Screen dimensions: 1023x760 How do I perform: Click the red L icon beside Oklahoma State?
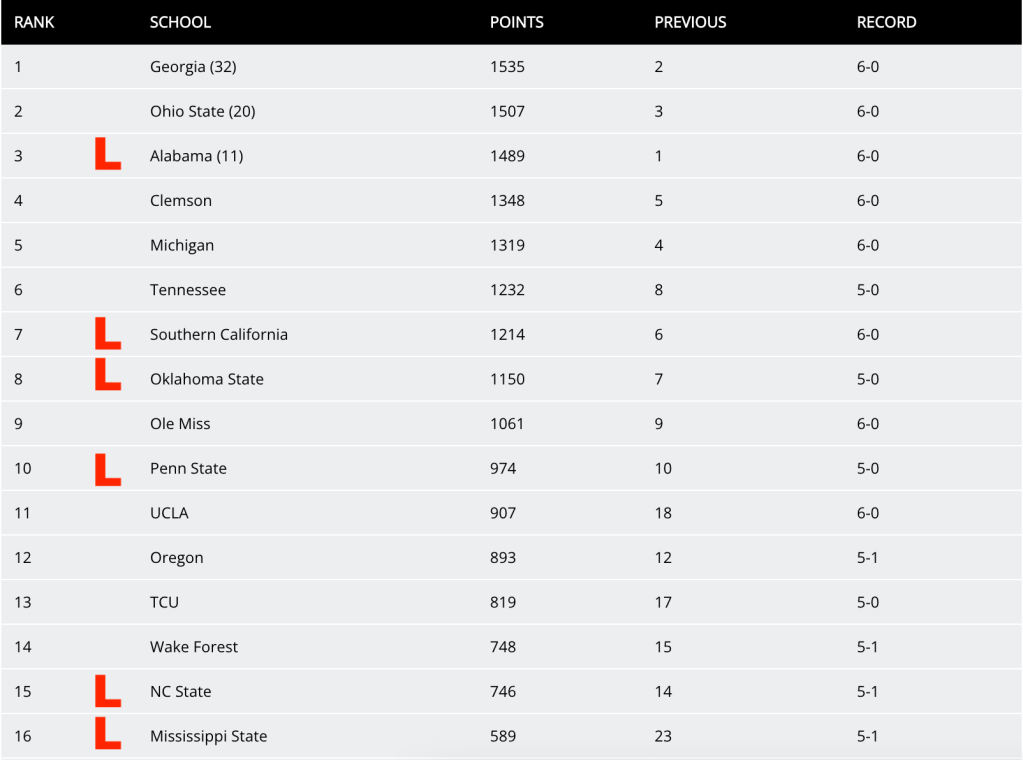pyautogui.click(x=107, y=375)
